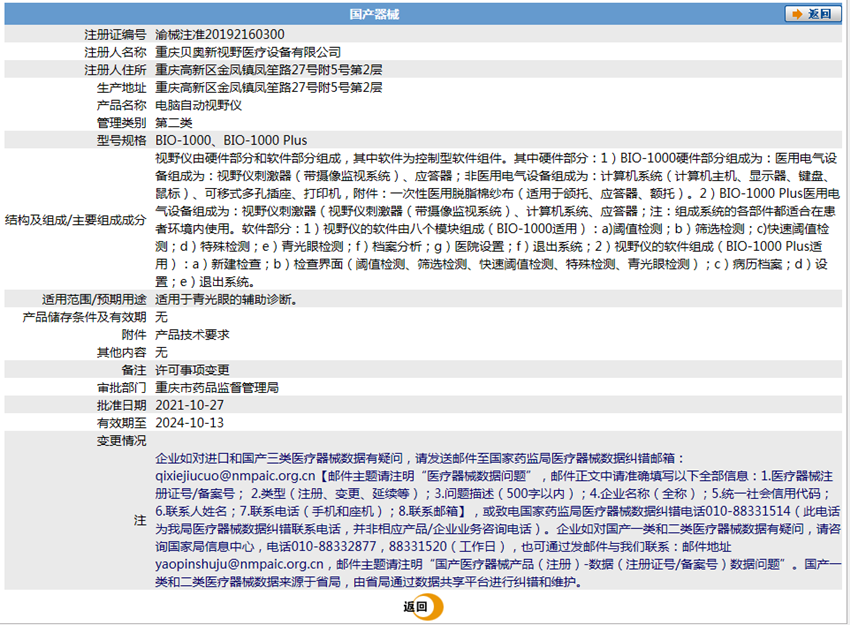This screenshot has width=850, height=625.
Task: Select expiry date 2024-10-13
Action: click(x=189, y=423)
